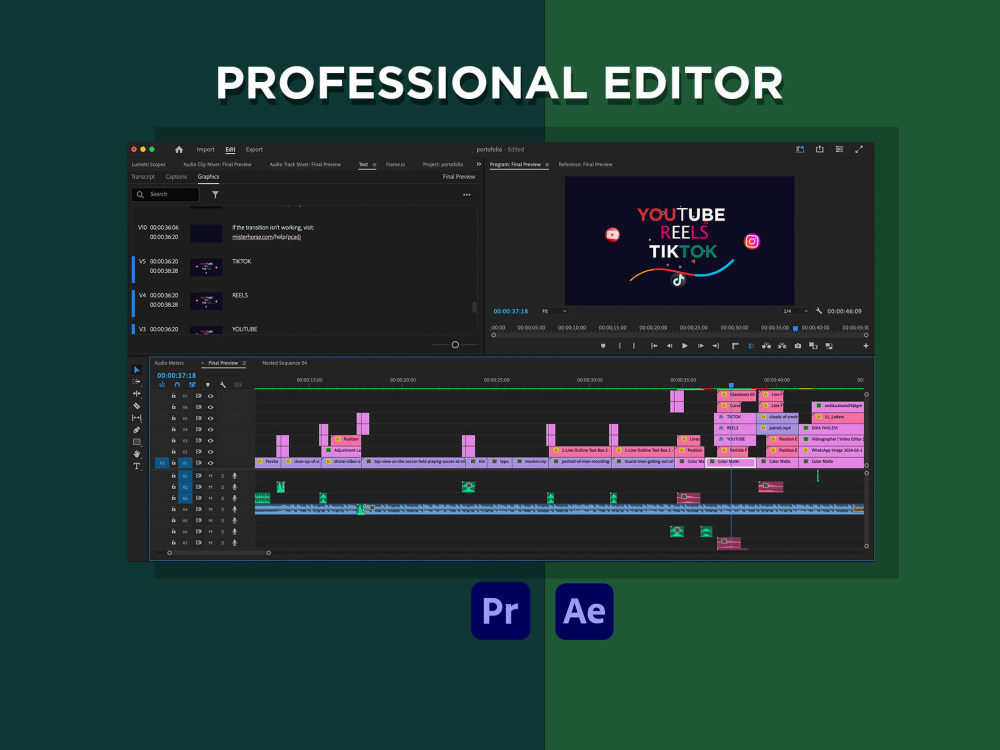Toggle Linked Selection in timeline header
The width and height of the screenshot is (1000, 750).
click(x=192, y=385)
